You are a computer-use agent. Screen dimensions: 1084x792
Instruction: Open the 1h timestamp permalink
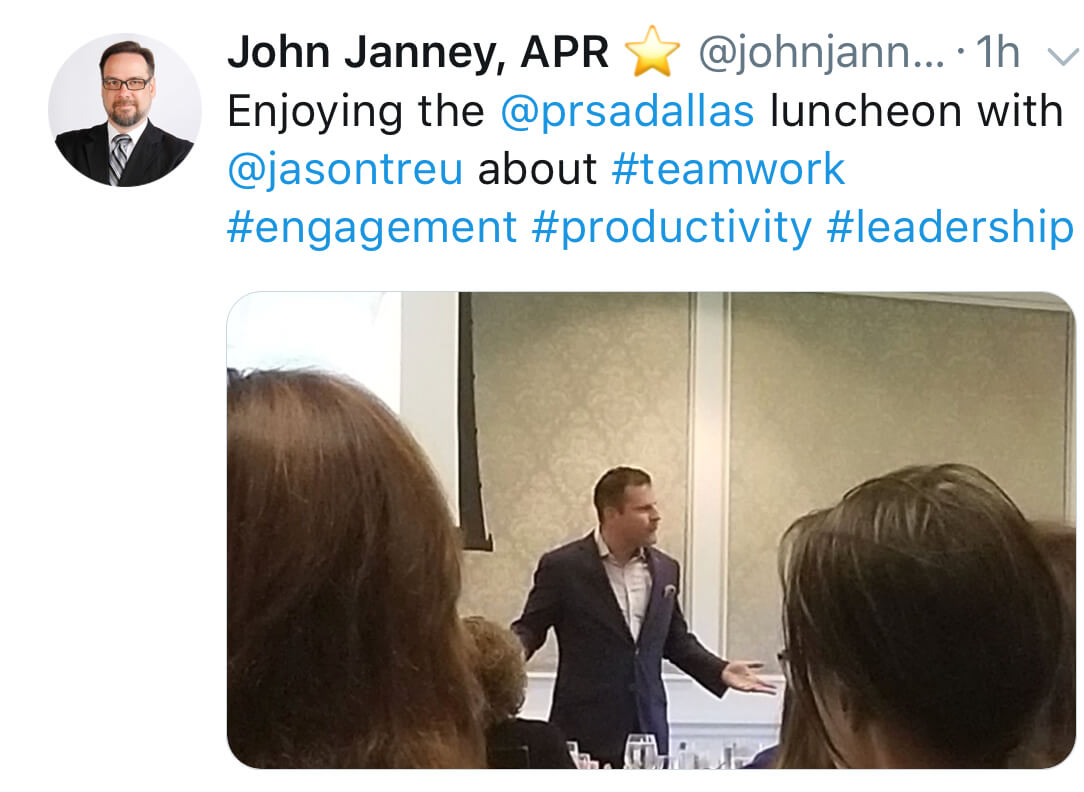(x=998, y=52)
